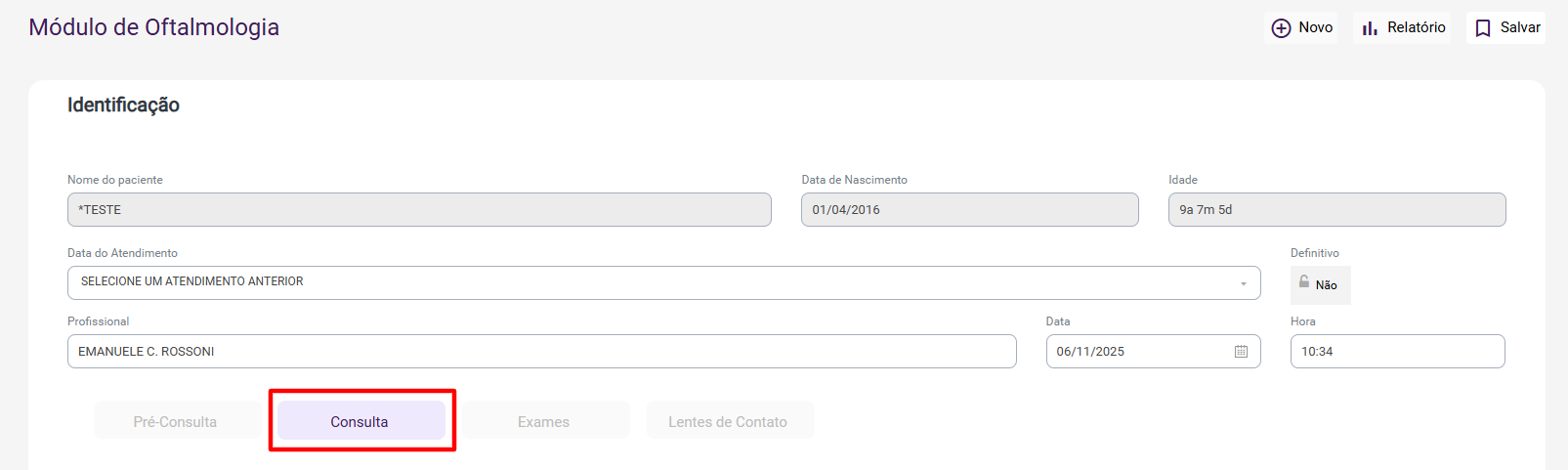The image size is (1568, 470).
Task: Click the plus-circle icon for Novo
Action: (1281, 28)
